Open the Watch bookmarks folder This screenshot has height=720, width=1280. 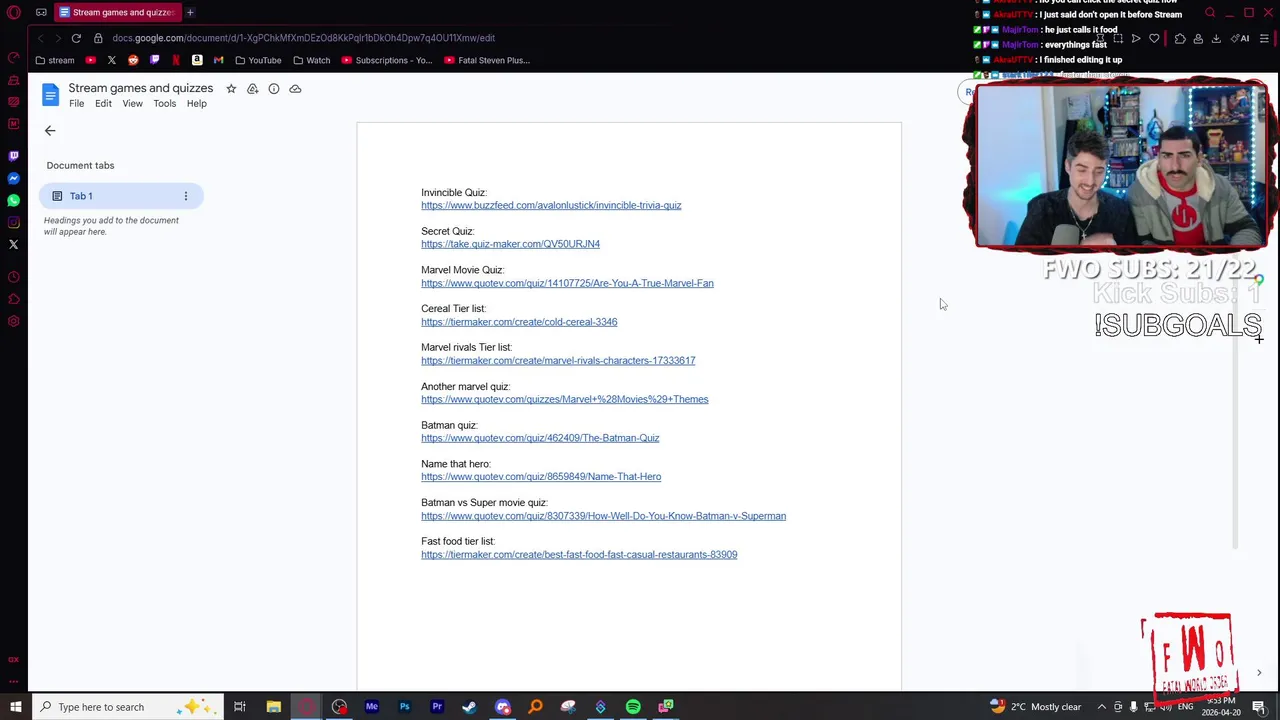coord(311,60)
